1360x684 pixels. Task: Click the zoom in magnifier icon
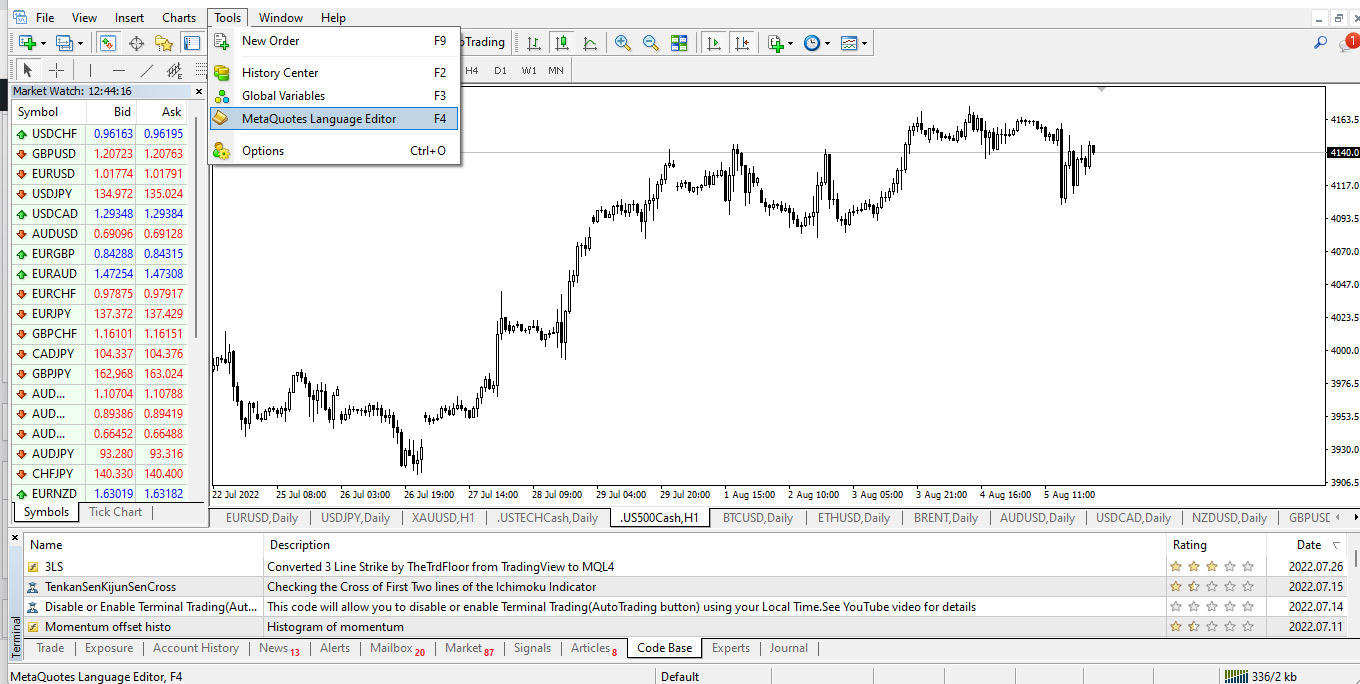[623, 43]
